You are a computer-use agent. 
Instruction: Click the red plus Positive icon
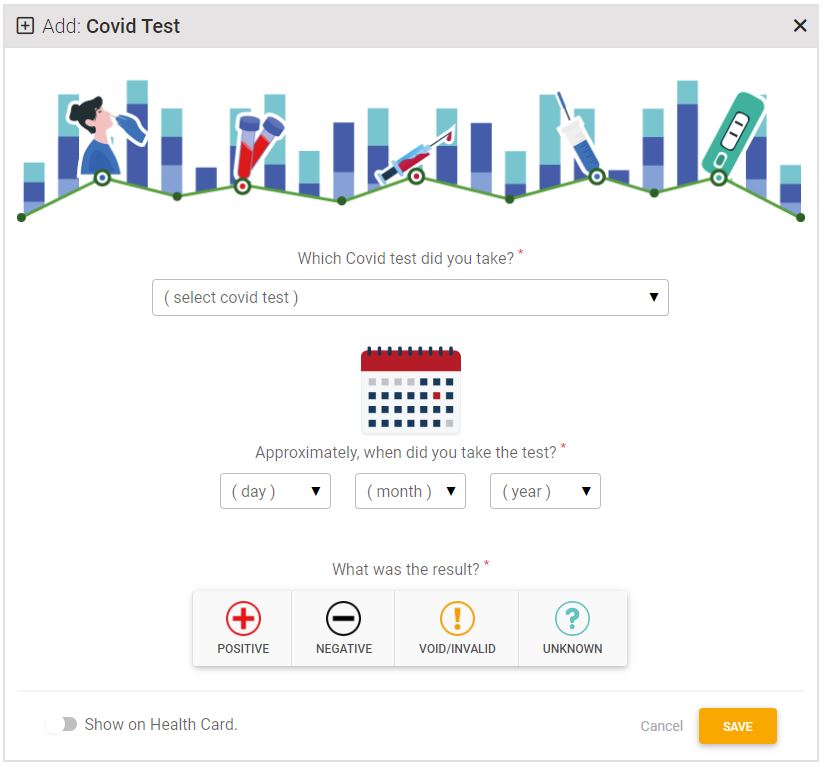pos(243,619)
